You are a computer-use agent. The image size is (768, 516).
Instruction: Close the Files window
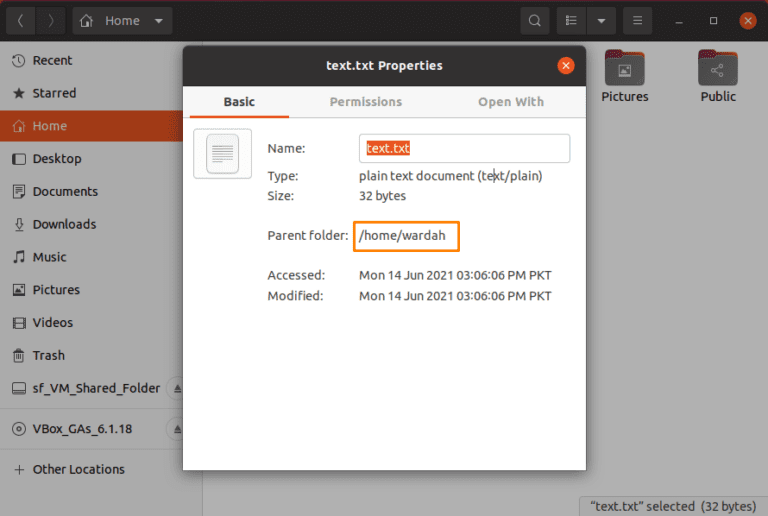(x=747, y=21)
